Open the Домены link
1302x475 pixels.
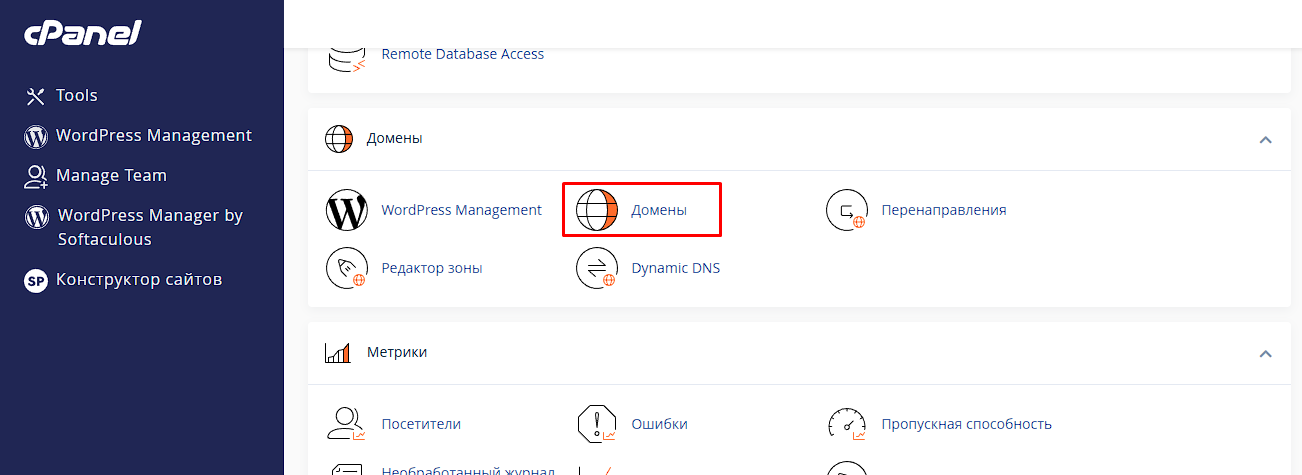coord(659,211)
